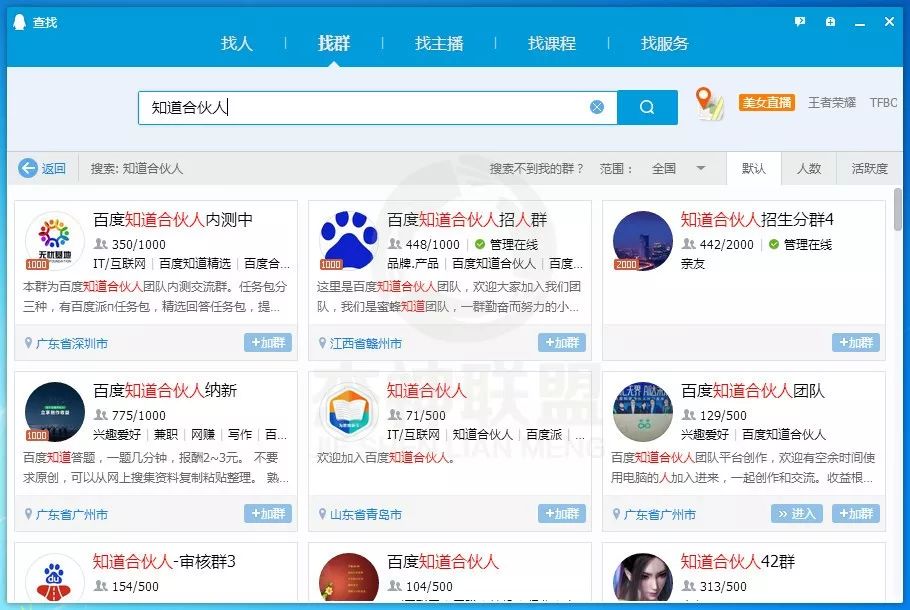
Task: Open group title 知道合伙人42群
Action: tap(738, 562)
